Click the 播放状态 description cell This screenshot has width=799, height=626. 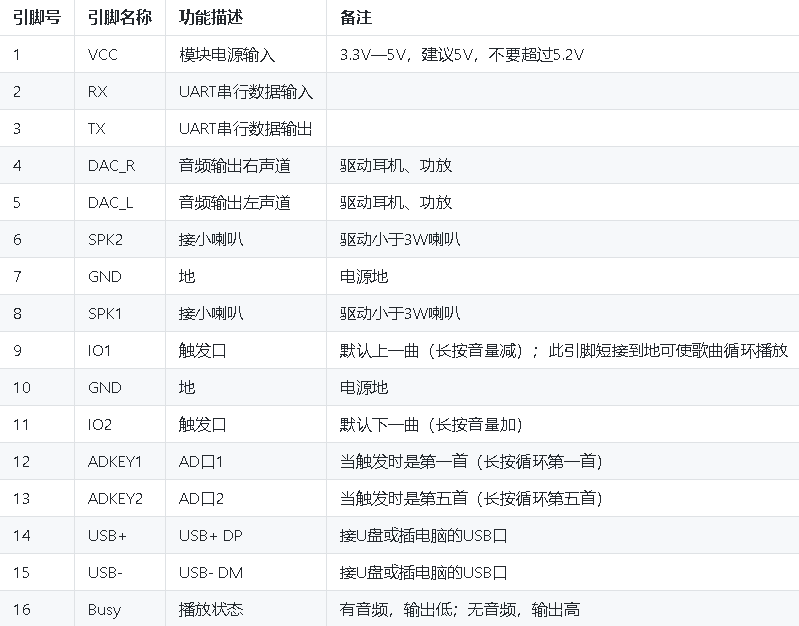(211, 610)
